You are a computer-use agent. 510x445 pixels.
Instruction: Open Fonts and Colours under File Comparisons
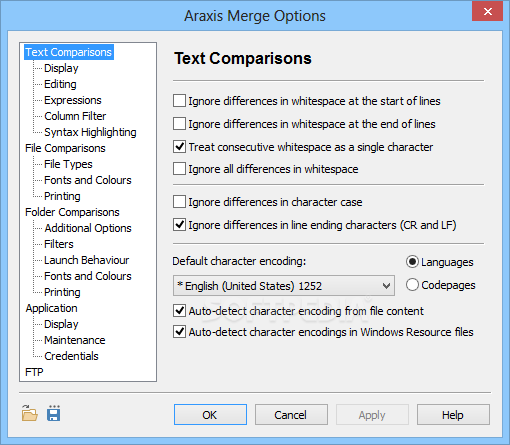88,180
